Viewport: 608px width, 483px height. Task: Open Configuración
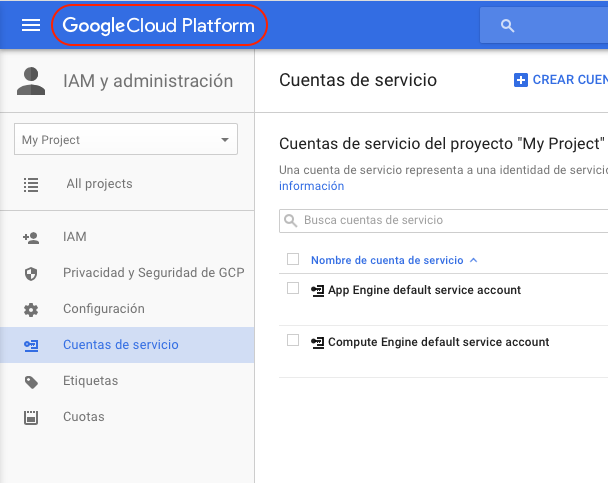tap(104, 309)
